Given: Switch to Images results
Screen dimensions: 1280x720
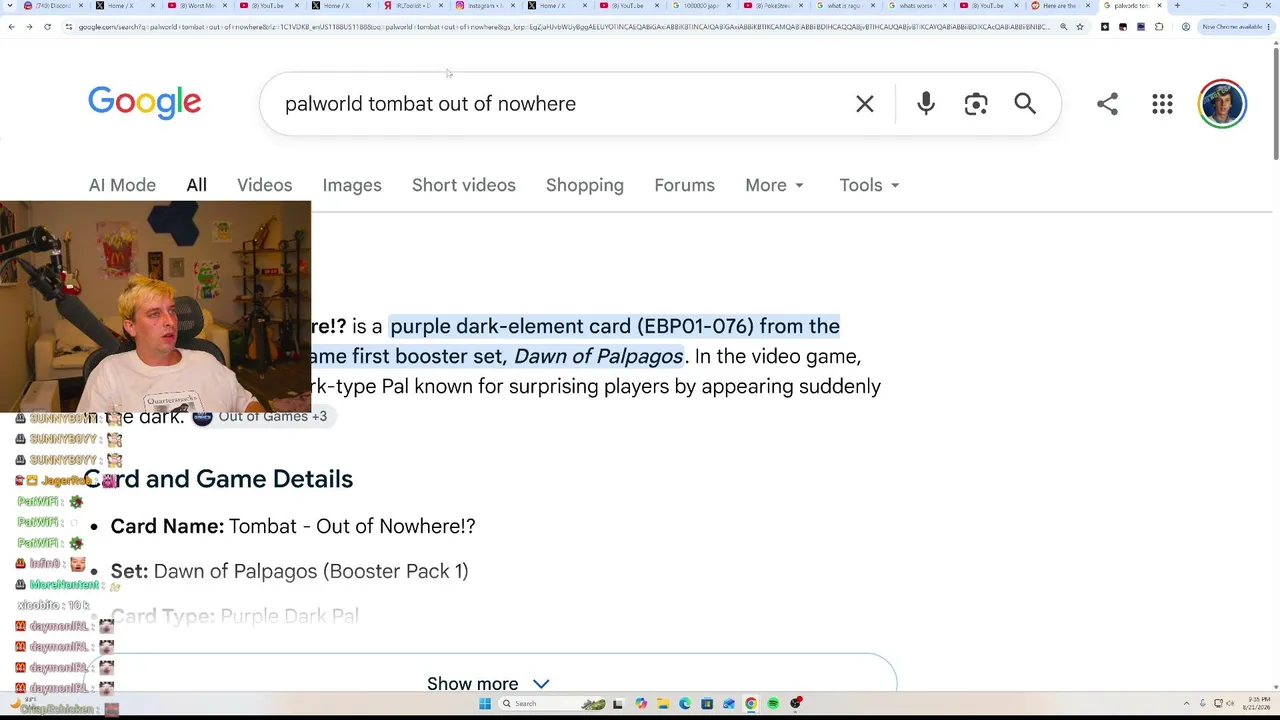Looking at the screenshot, I should pos(352,185).
